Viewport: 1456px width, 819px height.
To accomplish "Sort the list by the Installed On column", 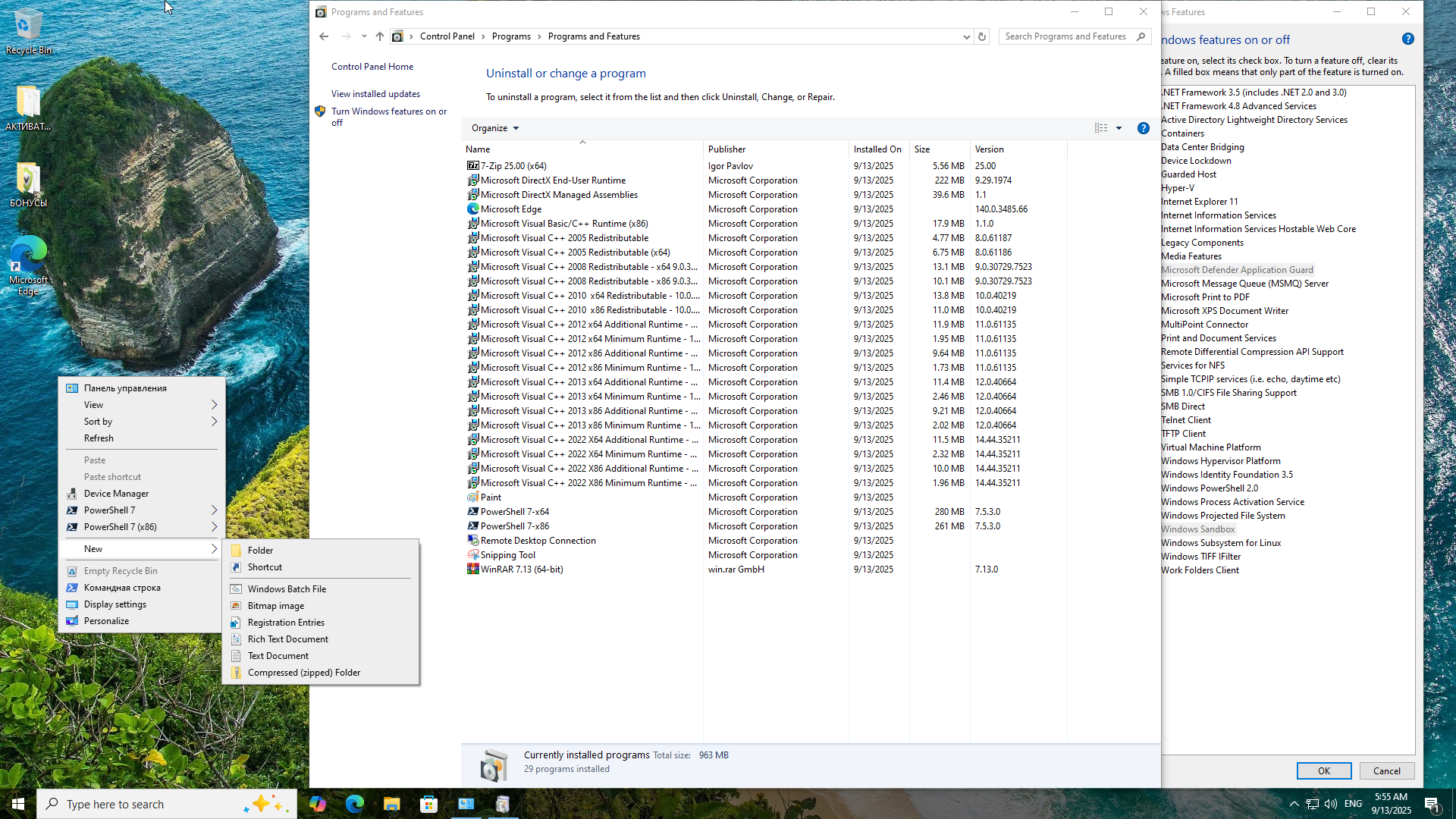I will [879, 149].
